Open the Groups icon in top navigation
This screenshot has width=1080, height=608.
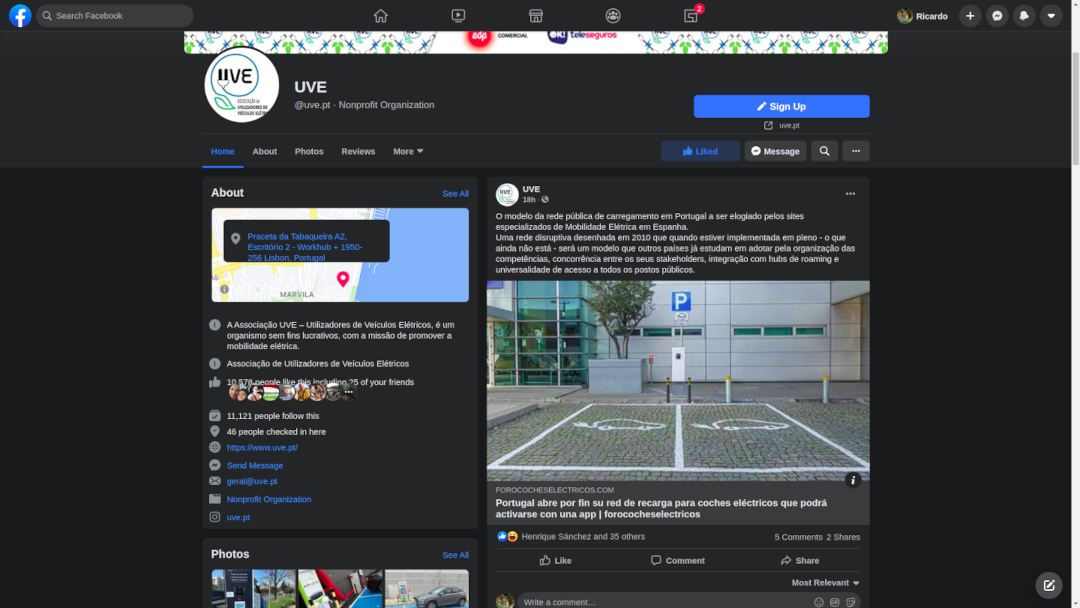pos(613,16)
